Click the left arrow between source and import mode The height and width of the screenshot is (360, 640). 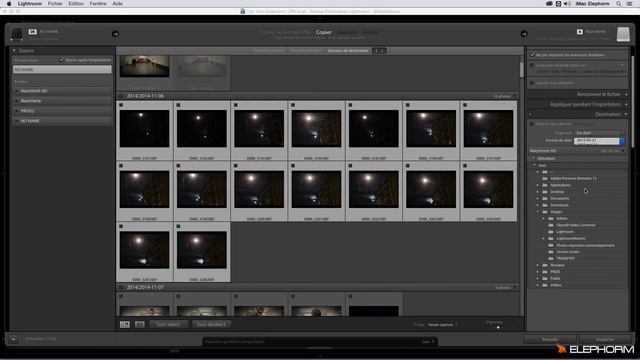click(x=116, y=34)
